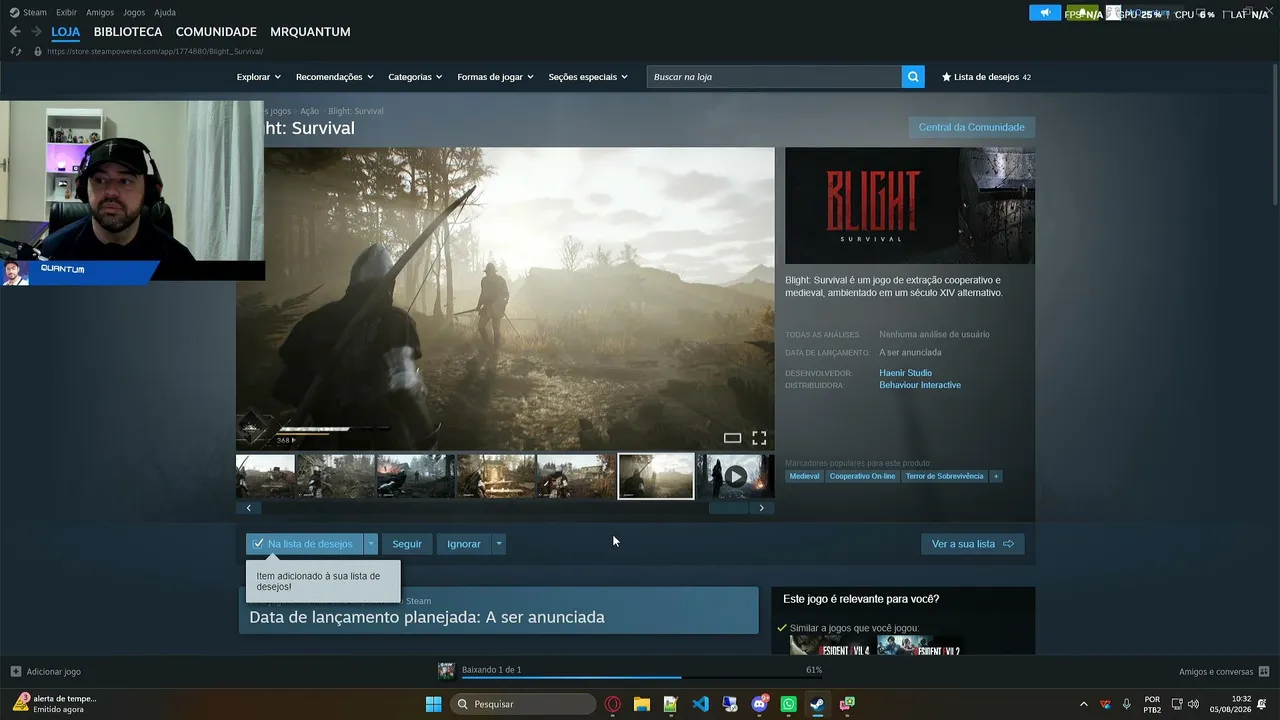Expand the Ignorar options dropdown arrow
1280x720 pixels.
point(499,544)
